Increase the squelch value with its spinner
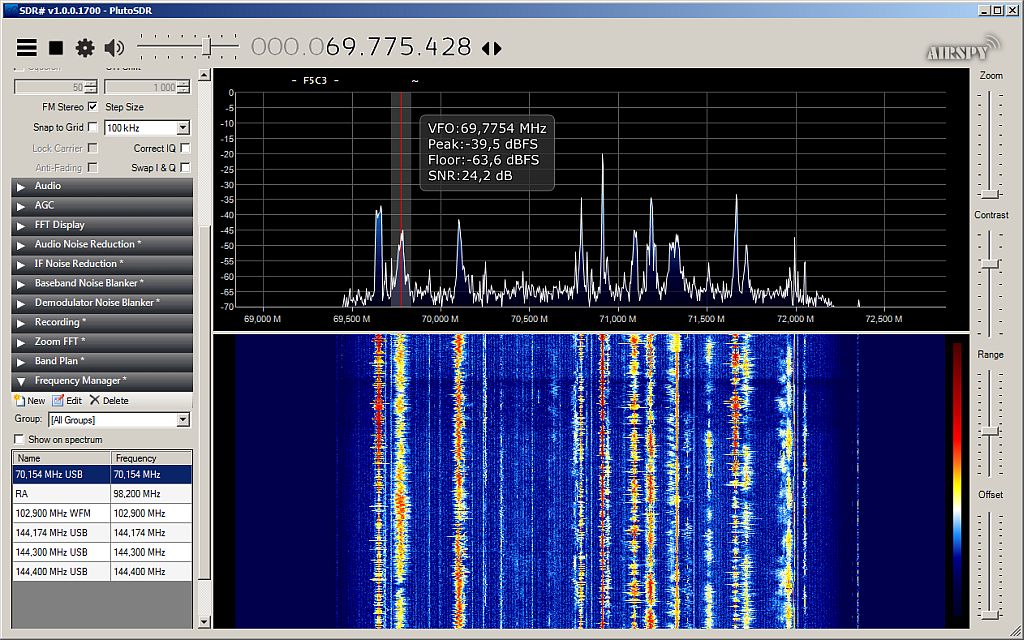Viewport: 1024px width, 640px height. click(x=91, y=84)
